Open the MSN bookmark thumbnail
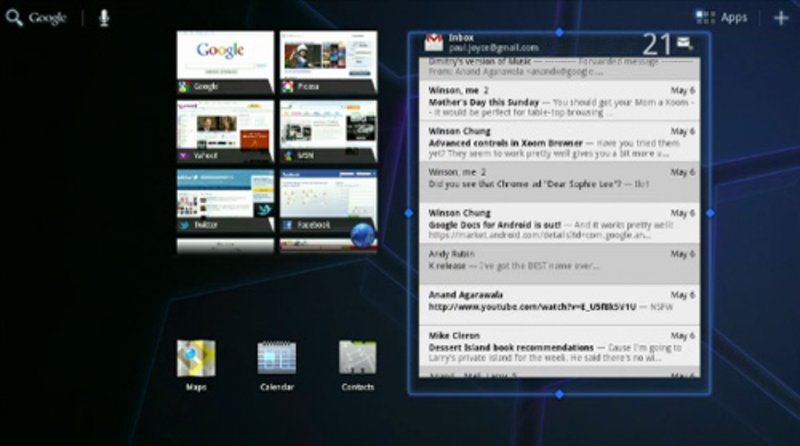800x446 pixels. click(x=329, y=132)
